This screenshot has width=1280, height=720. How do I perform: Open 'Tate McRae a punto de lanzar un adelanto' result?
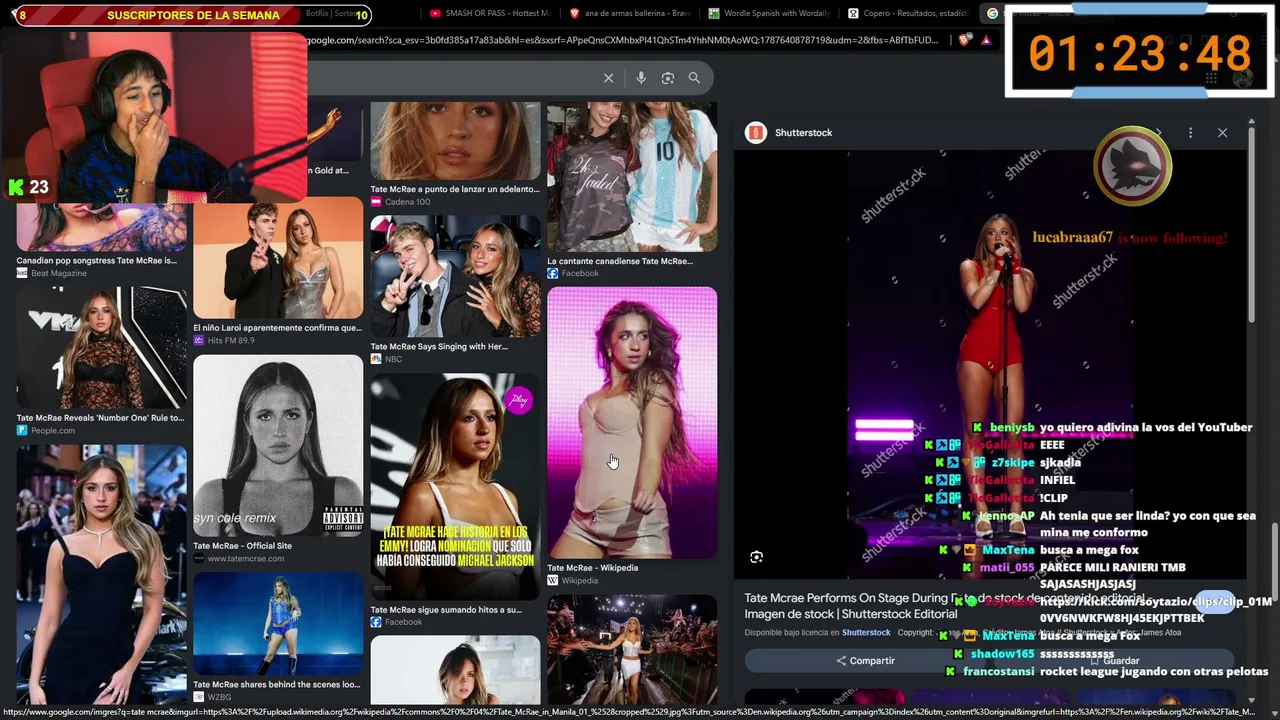tap(455, 189)
